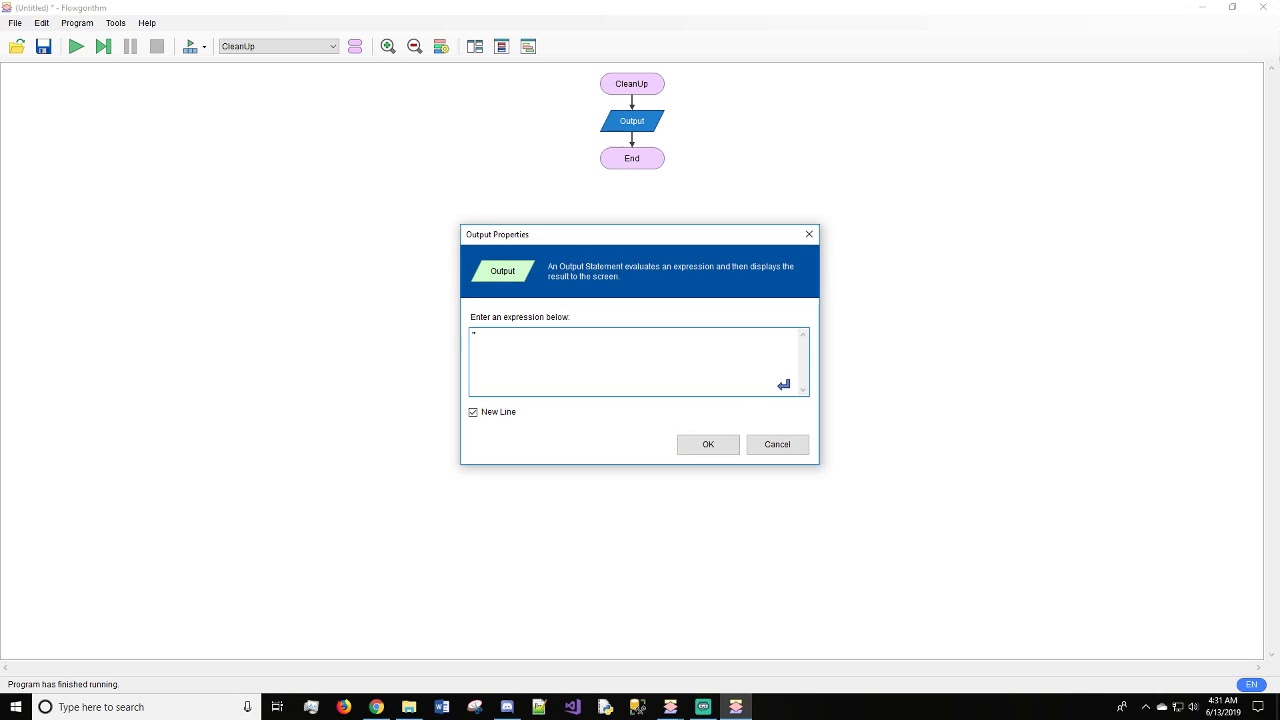1280x720 pixels.
Task: Open the source code viewer icon
Action: coord(502,46)
